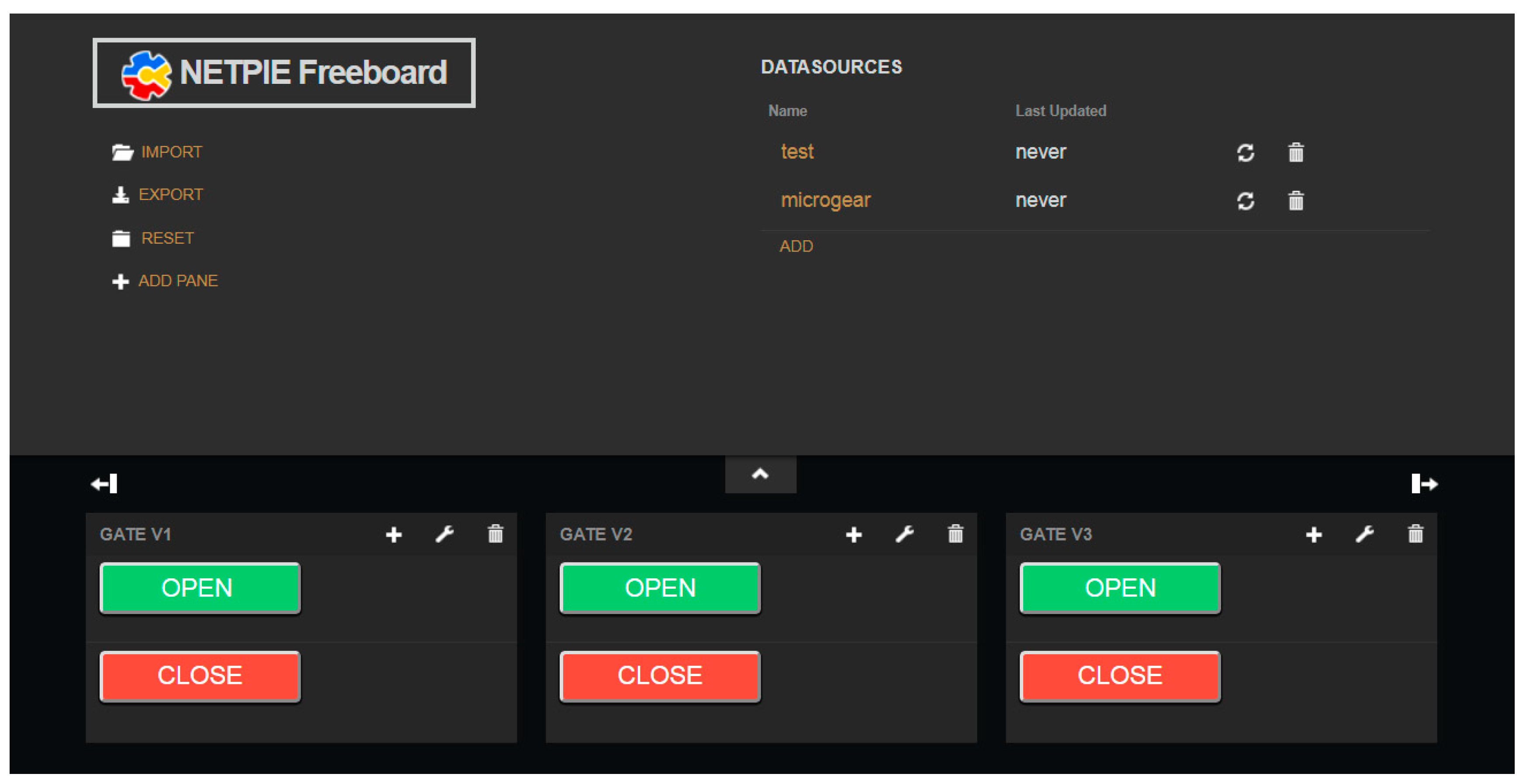Open GATE V1 pane settings wrench
1523x784 pixels.
pos(445,534)
